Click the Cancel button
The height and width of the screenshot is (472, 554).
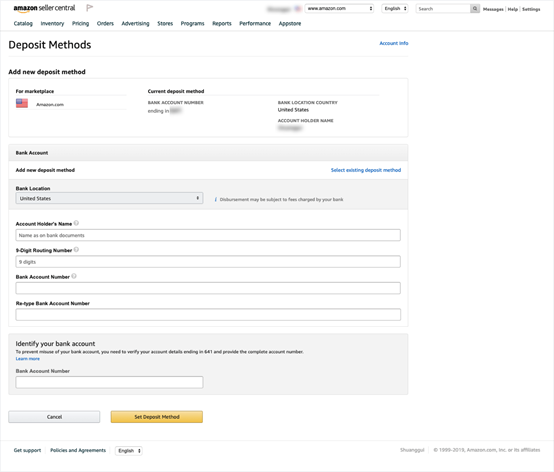pyautogui.click(x=54, y=417)
